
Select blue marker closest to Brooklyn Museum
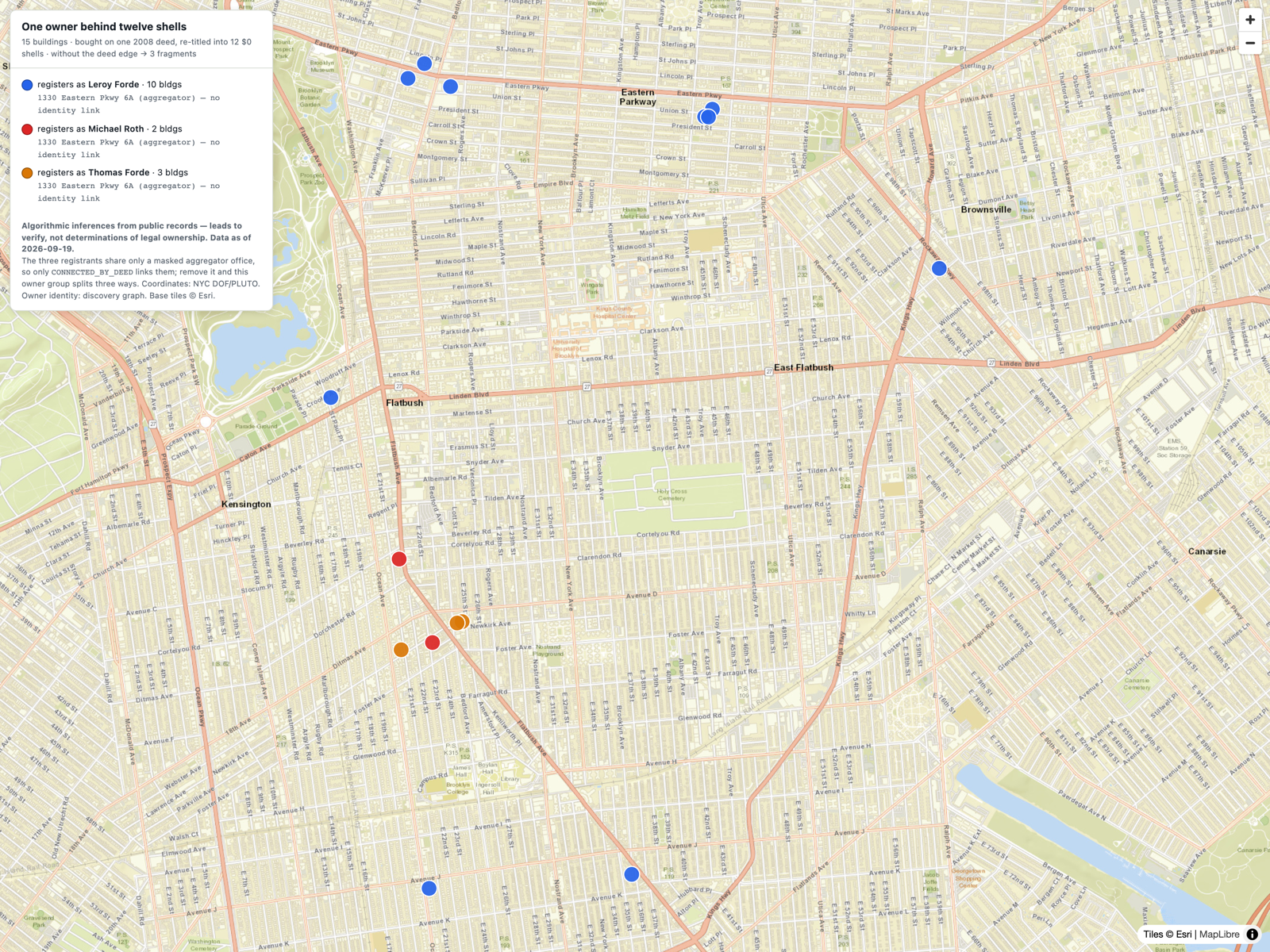point(408,79)
